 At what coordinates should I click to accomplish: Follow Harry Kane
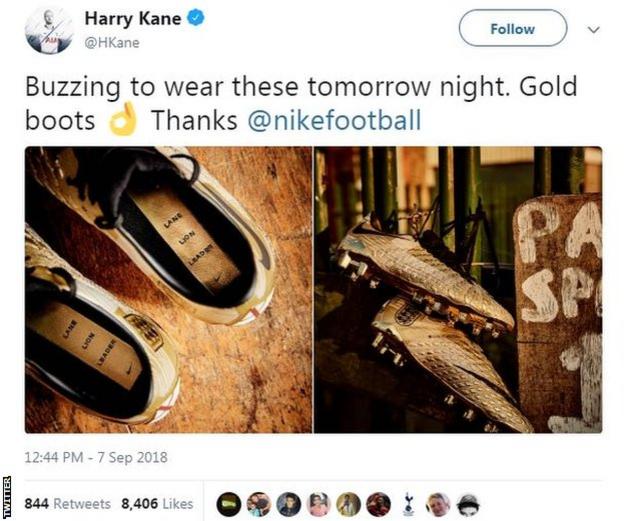(513, 29)
